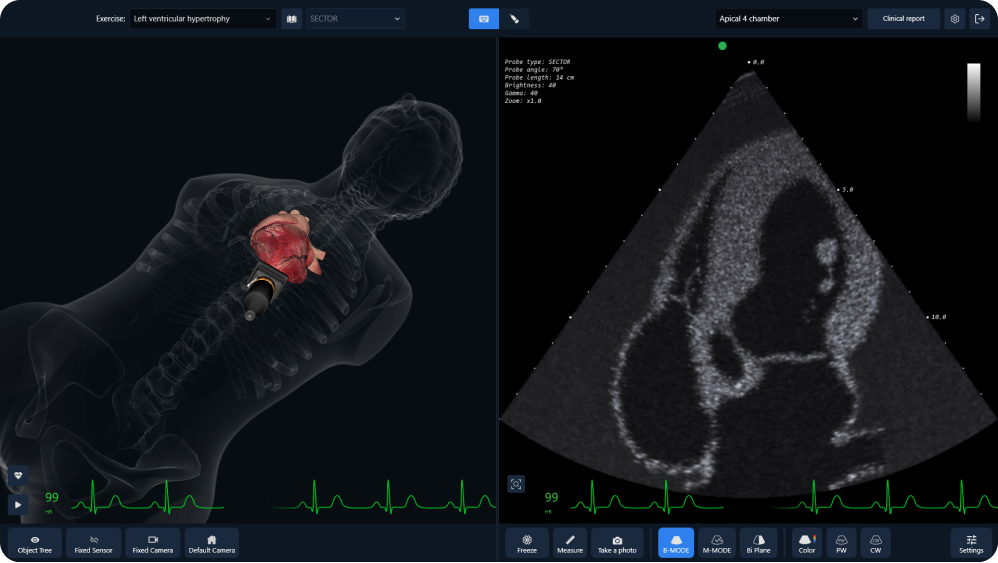
Task: Activate Color Doppler mode
Action: pyautogui.click(x=806, y=543)
